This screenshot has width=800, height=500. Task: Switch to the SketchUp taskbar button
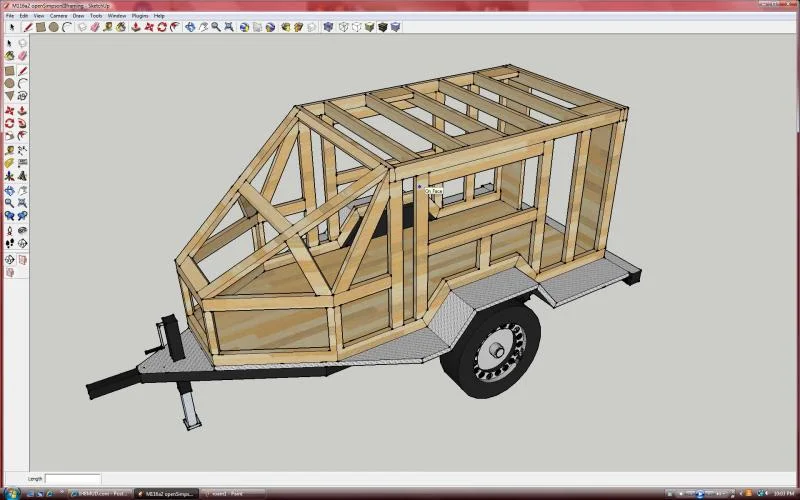(x=167, y=493)
